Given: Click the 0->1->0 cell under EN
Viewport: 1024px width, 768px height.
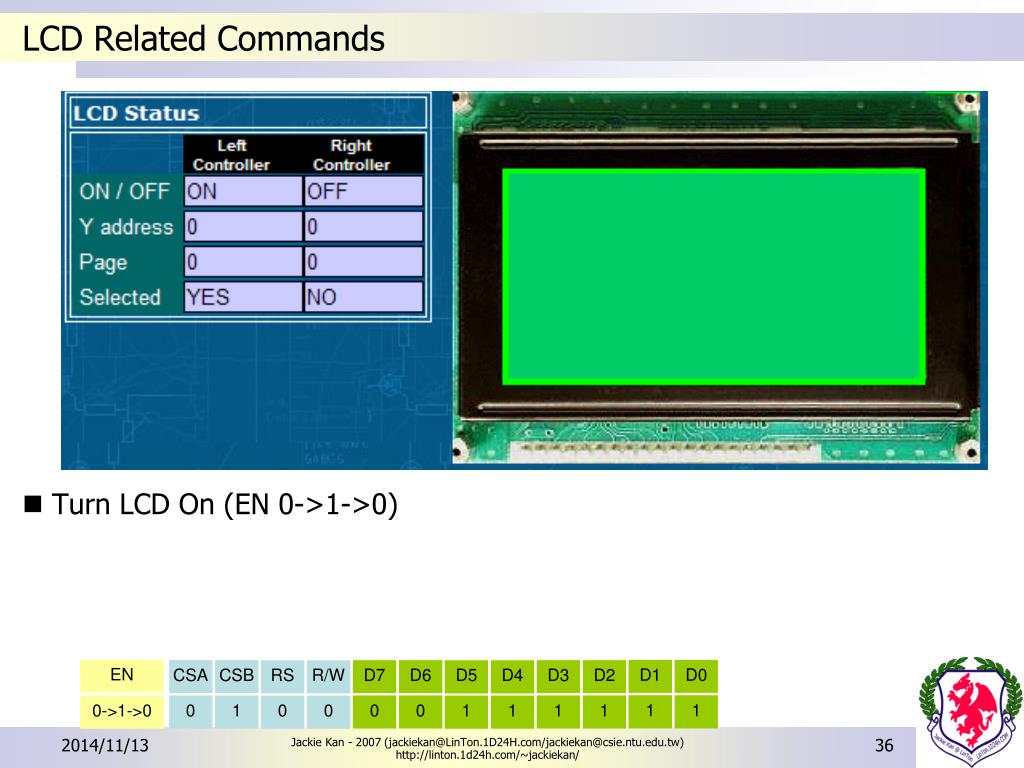Looking at the screenshot, I should [x=121, y=711].
